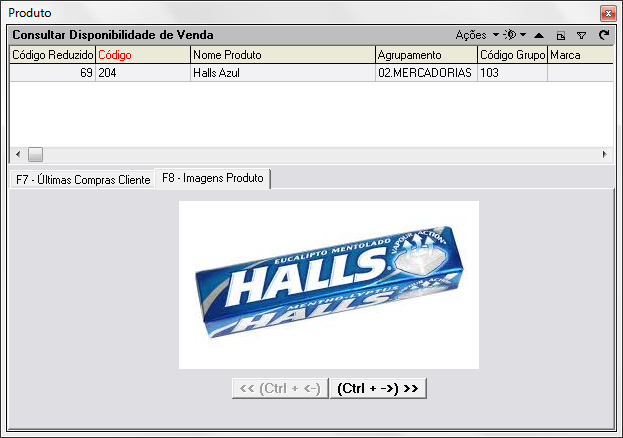Select the Halls Azul product name cell
The image size is (623, 438).
pos(283,73)
